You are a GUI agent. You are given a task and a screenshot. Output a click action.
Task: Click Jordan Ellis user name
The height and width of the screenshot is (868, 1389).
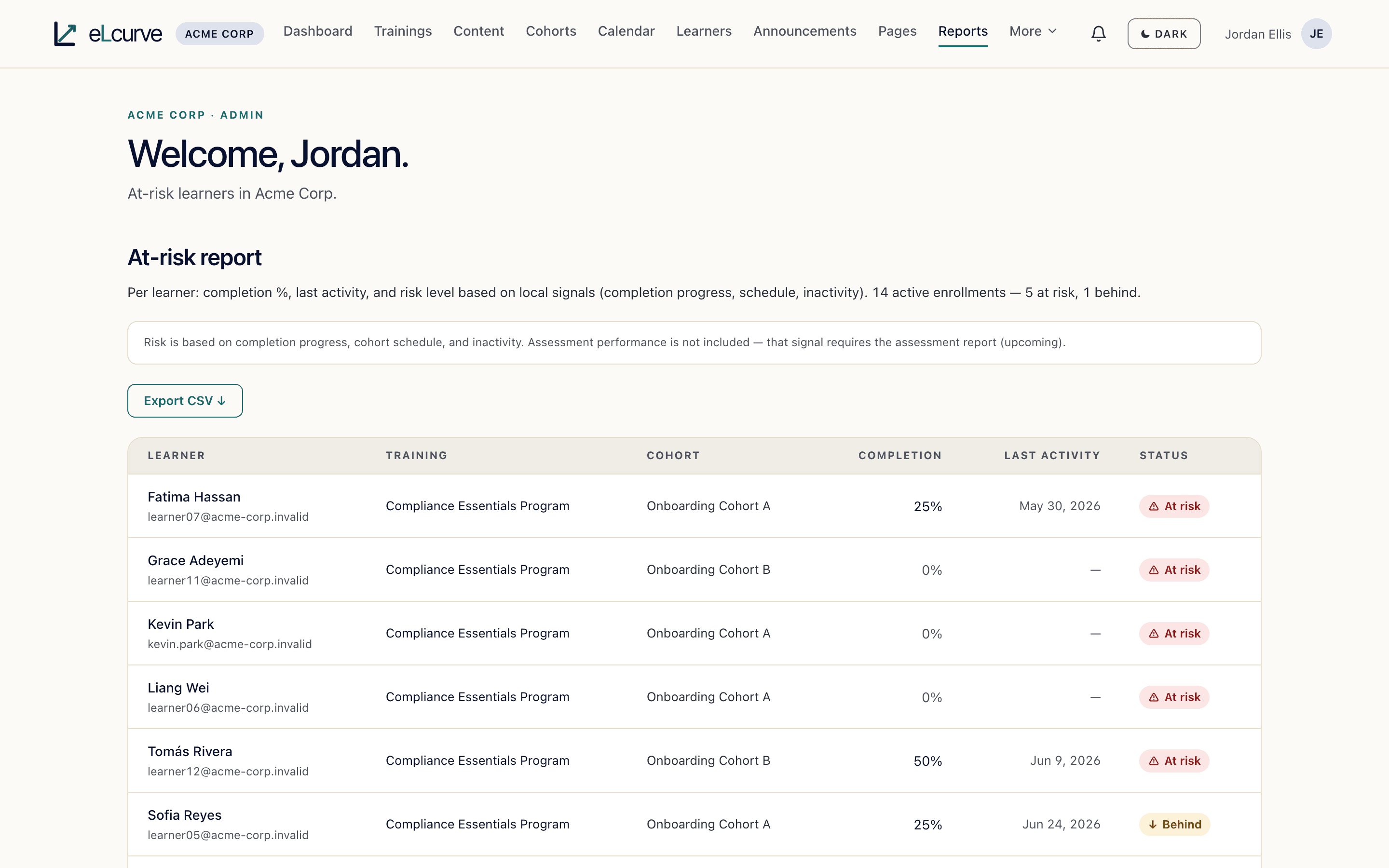point(1257,34)
